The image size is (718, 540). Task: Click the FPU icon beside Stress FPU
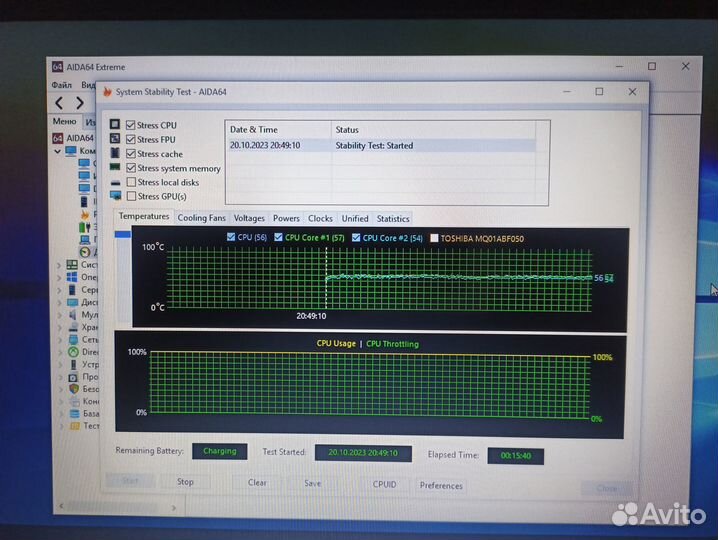[115, 139]
